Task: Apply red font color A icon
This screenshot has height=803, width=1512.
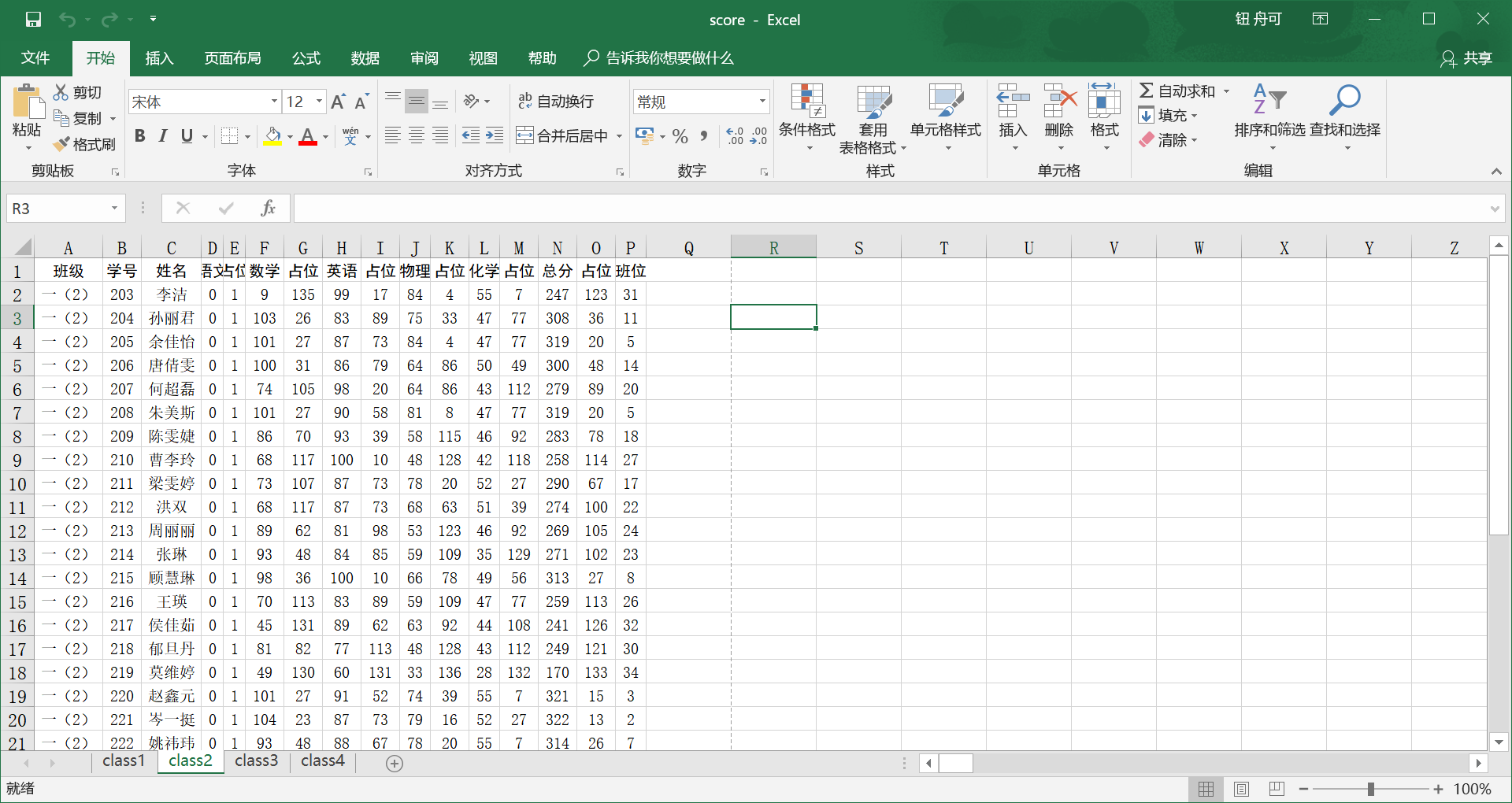Action: [308, 136]
